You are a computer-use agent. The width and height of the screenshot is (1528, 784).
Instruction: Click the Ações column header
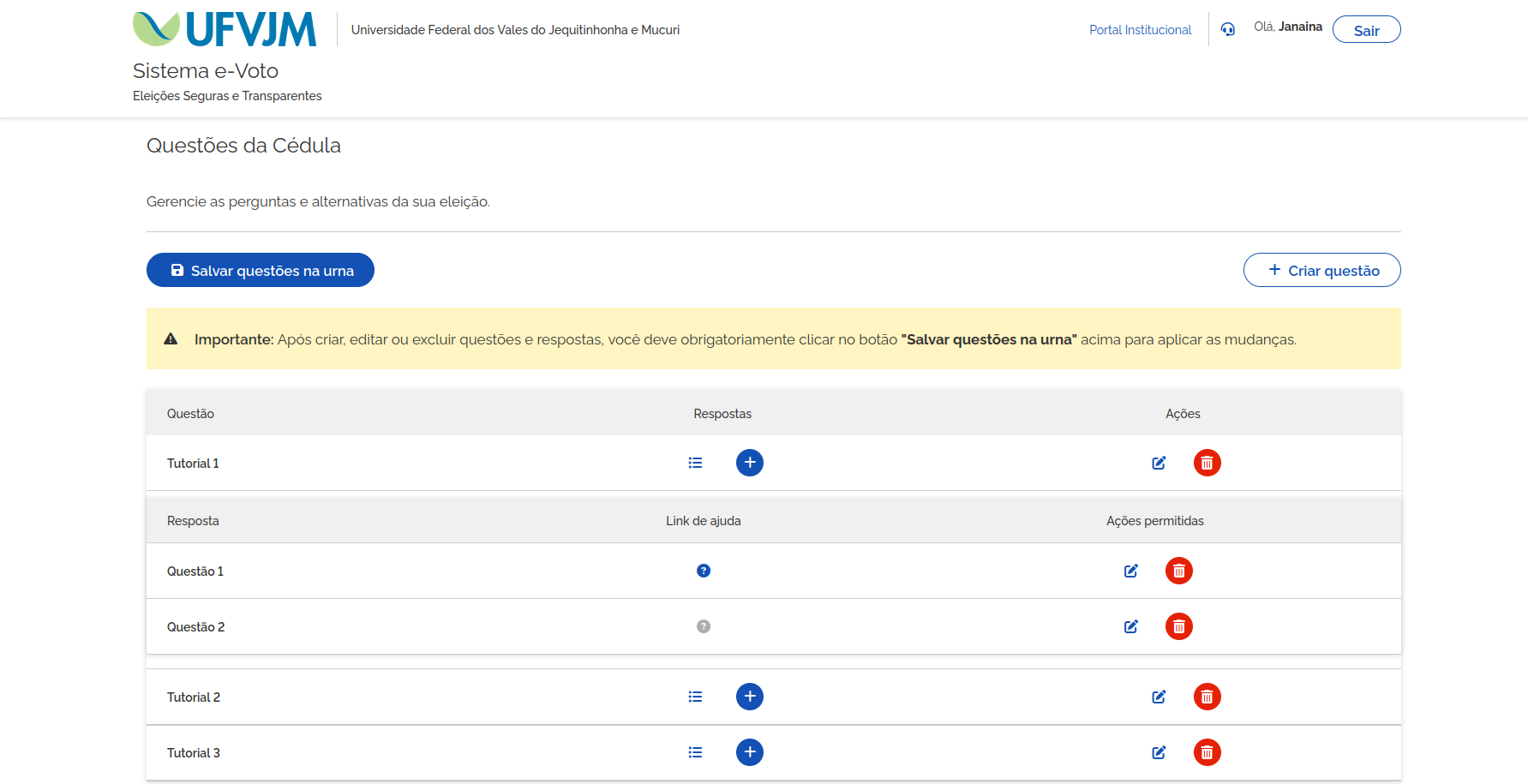click(x=1183, y=414)
